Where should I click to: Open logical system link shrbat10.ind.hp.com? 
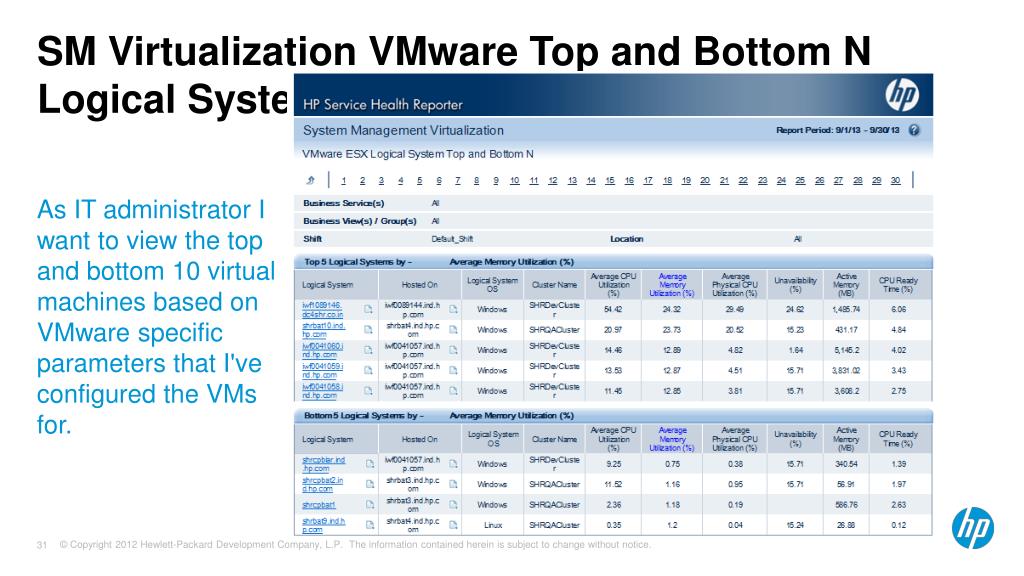[x=323, y=330]
